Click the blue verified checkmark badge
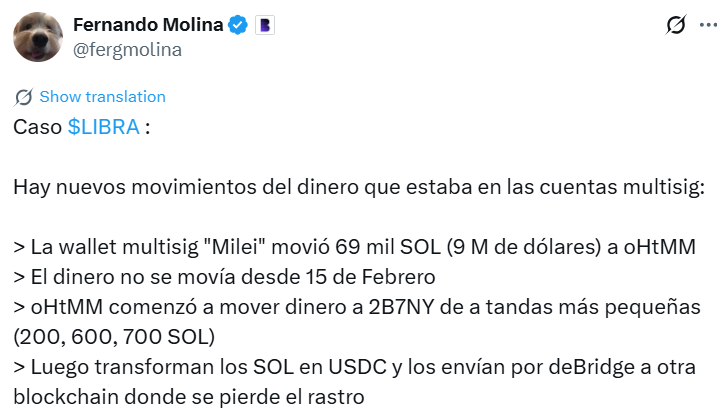 click(237, 25)
